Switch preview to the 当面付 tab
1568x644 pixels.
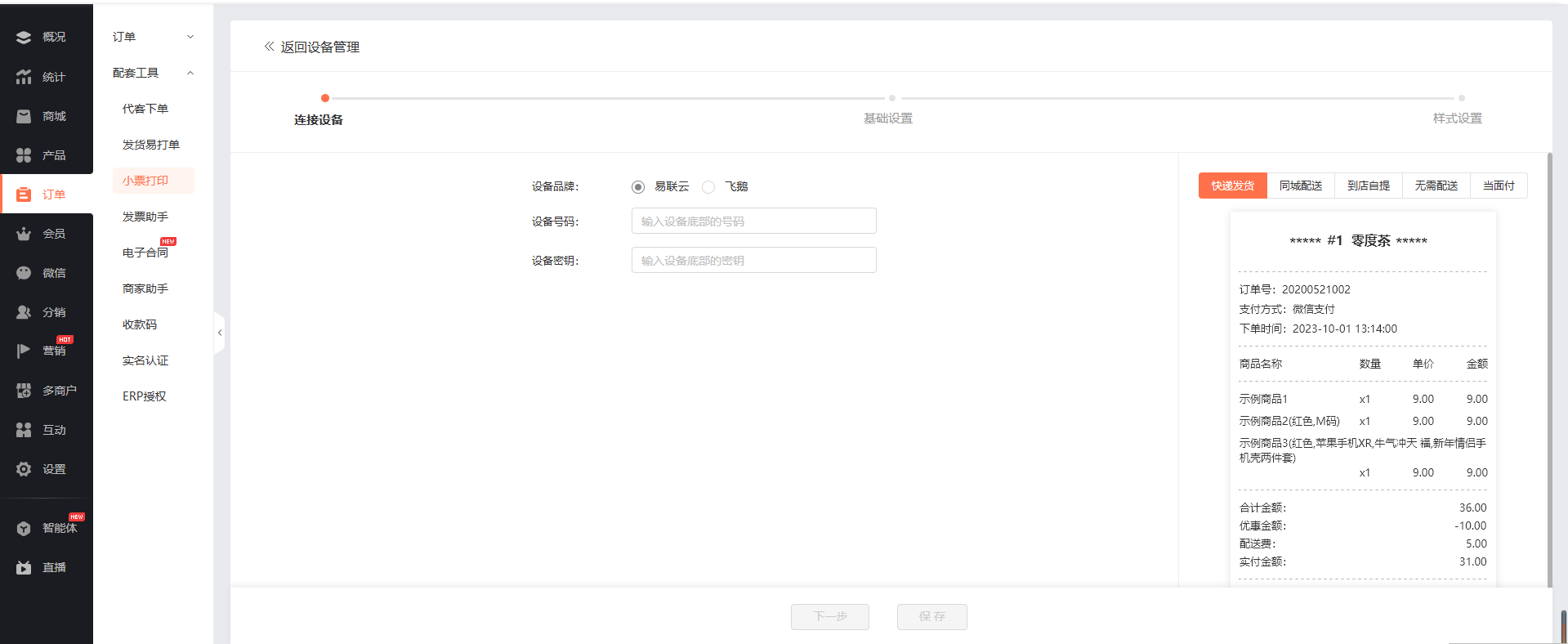pos(1499,186)
